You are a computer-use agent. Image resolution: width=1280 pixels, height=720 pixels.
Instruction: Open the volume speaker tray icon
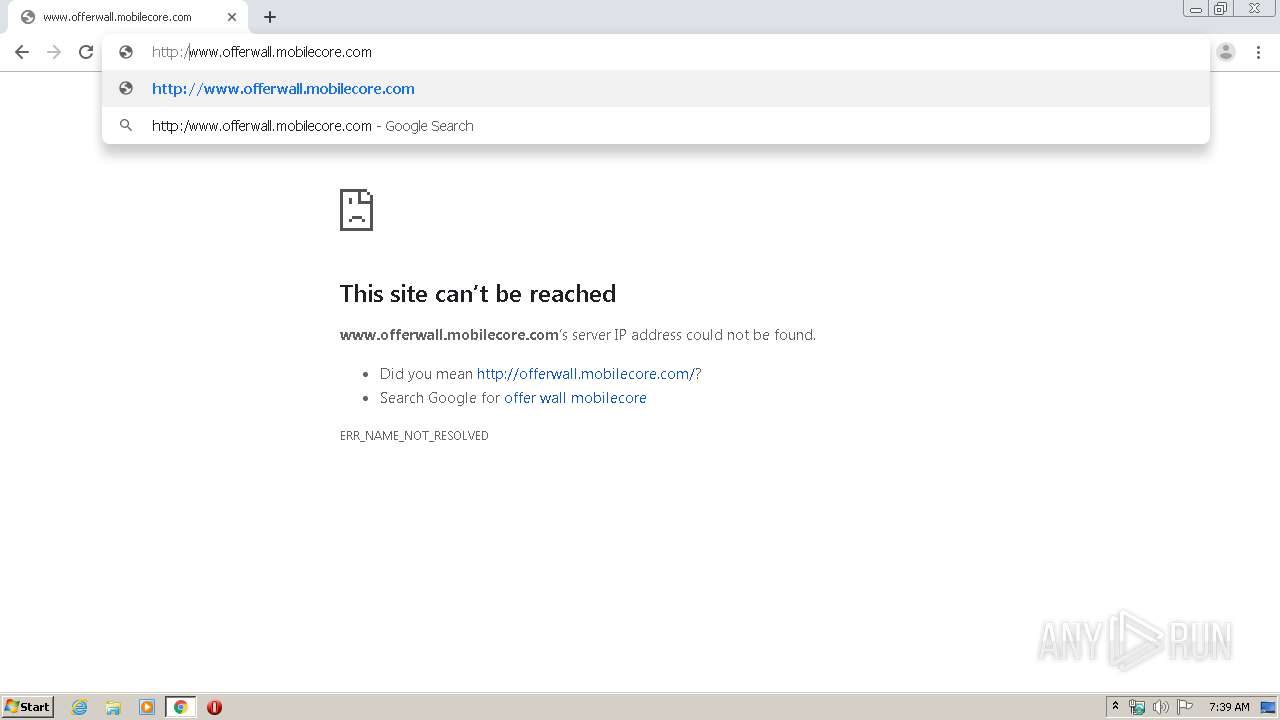1161,707
